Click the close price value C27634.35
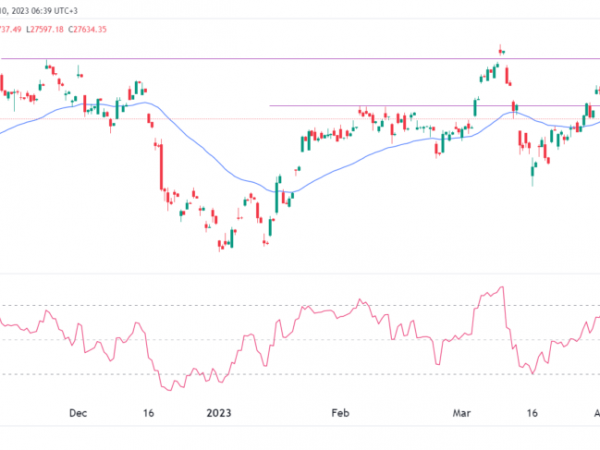600x450 pixels. click(x=87, y=29)
